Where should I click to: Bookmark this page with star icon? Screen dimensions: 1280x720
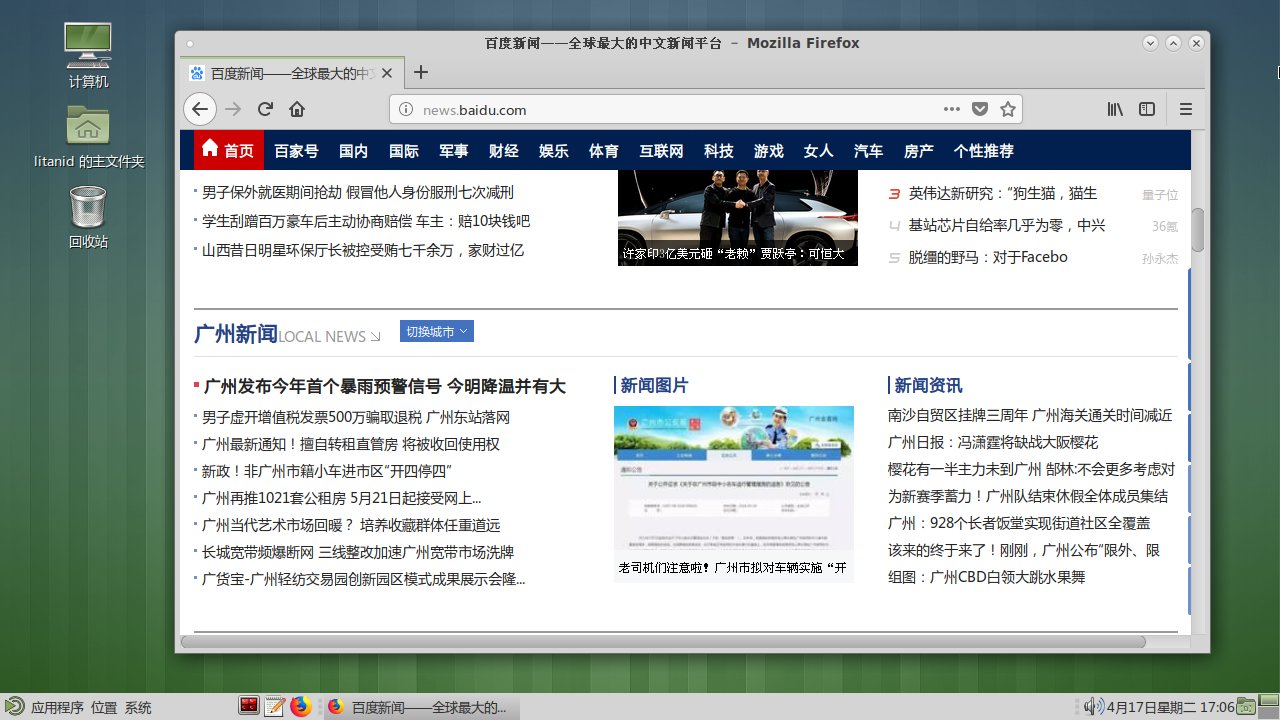point(1008,109)
